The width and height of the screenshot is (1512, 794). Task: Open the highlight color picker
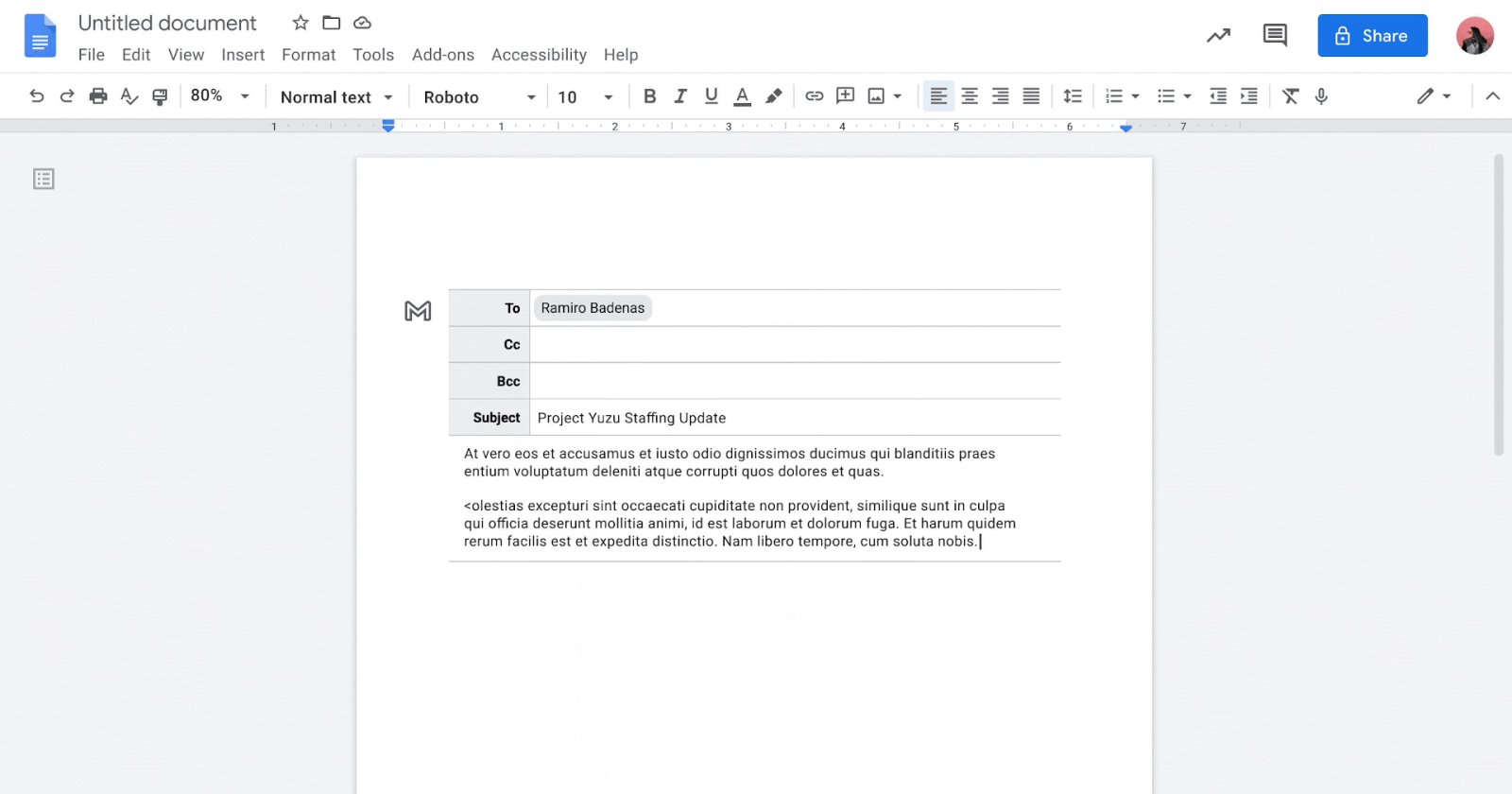[x=773, y=96]
